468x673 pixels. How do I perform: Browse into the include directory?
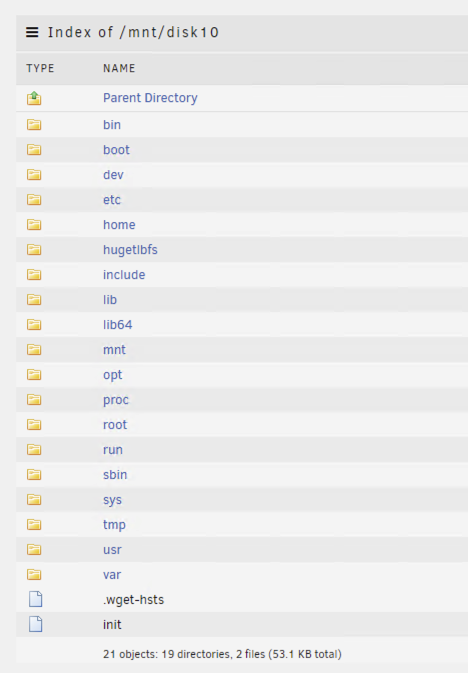coord(124,275)
